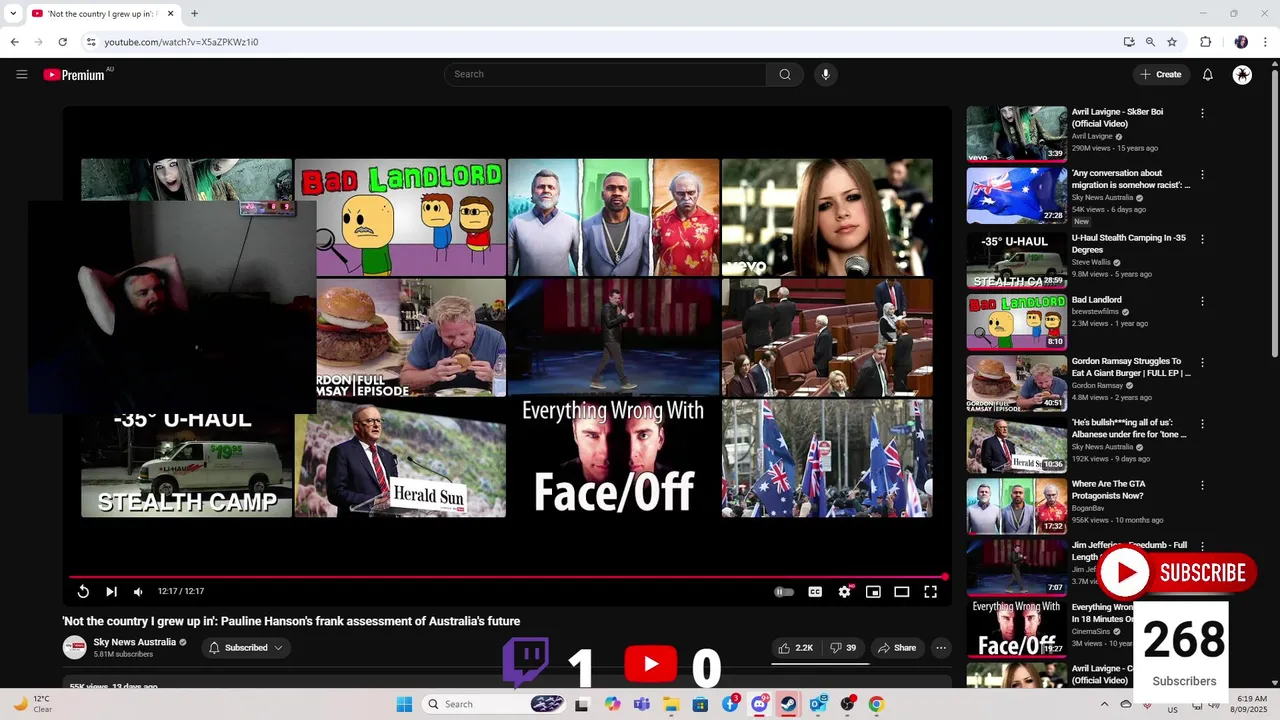1280x720 pixels.
Task: Toggle closed captions in the player
Action: [x=815, y=592]
